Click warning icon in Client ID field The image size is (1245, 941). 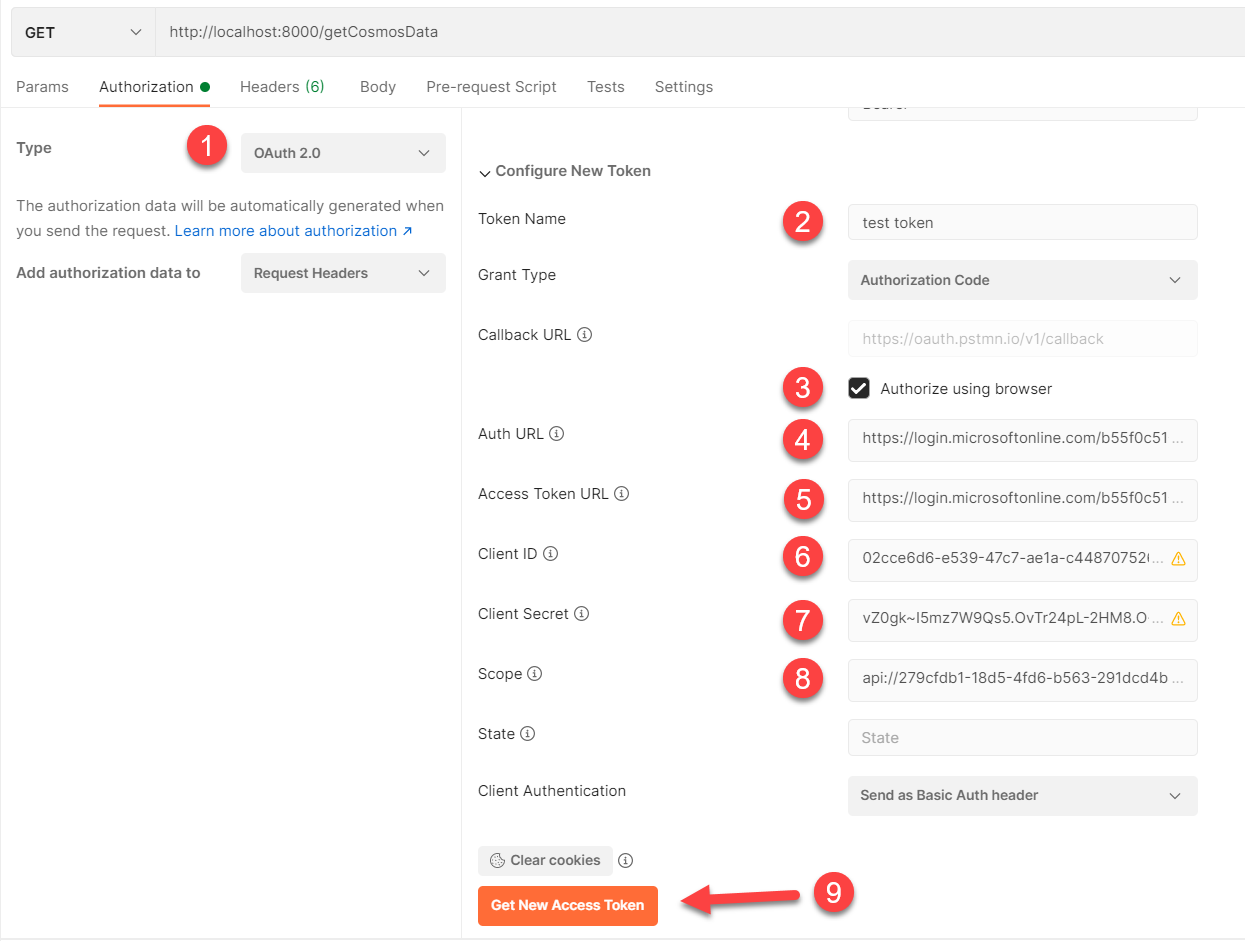click(x=1178, y=559)
